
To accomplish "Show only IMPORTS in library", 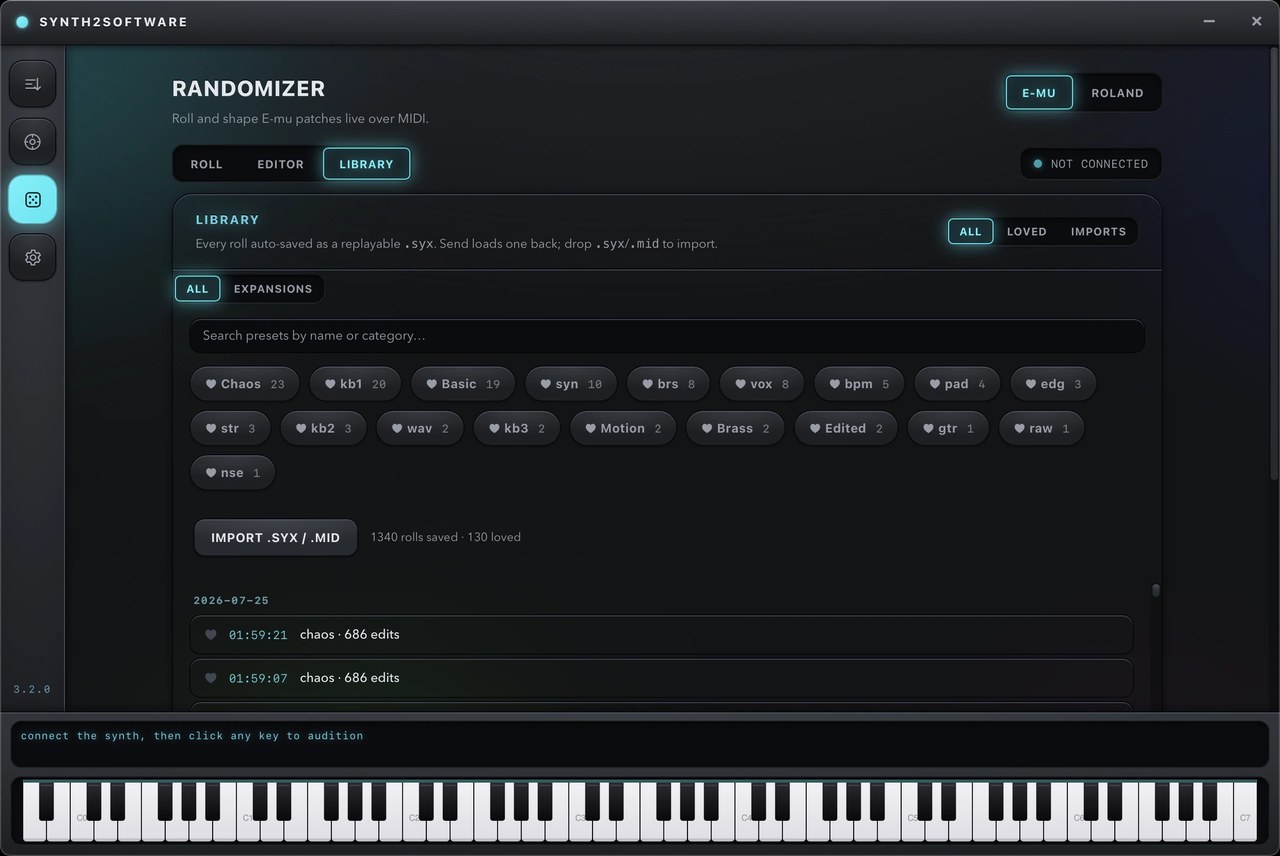I will tap(1098, 231).
